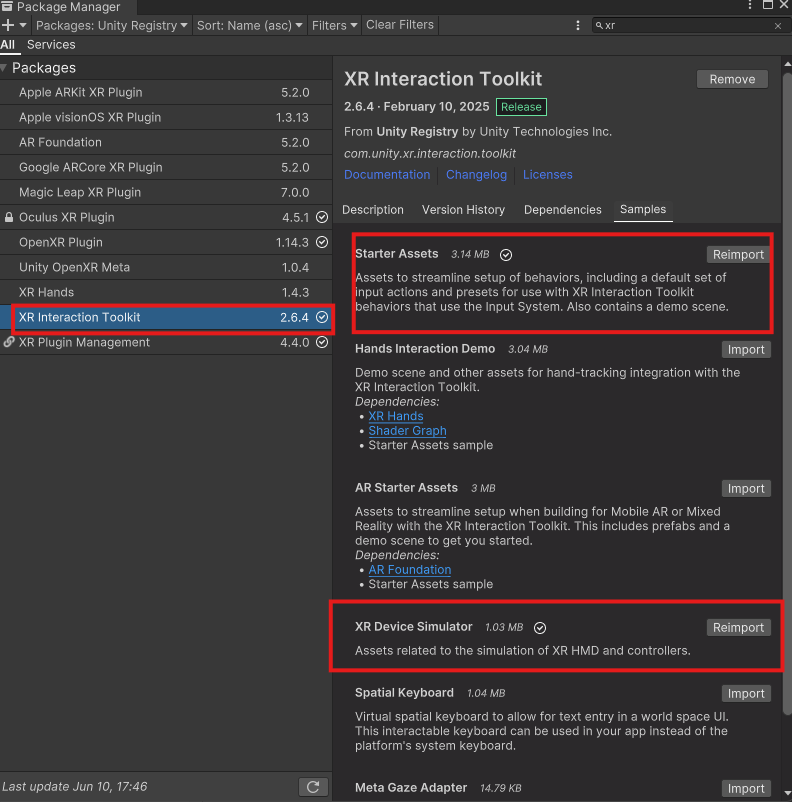Import the Meta Gaze Adapter sample
Viewport: 792px width, 802px height.
tap(746, 788)
